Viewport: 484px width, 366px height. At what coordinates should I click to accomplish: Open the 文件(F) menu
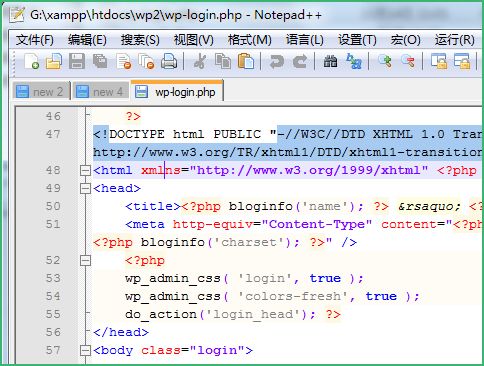pos(35,40)
